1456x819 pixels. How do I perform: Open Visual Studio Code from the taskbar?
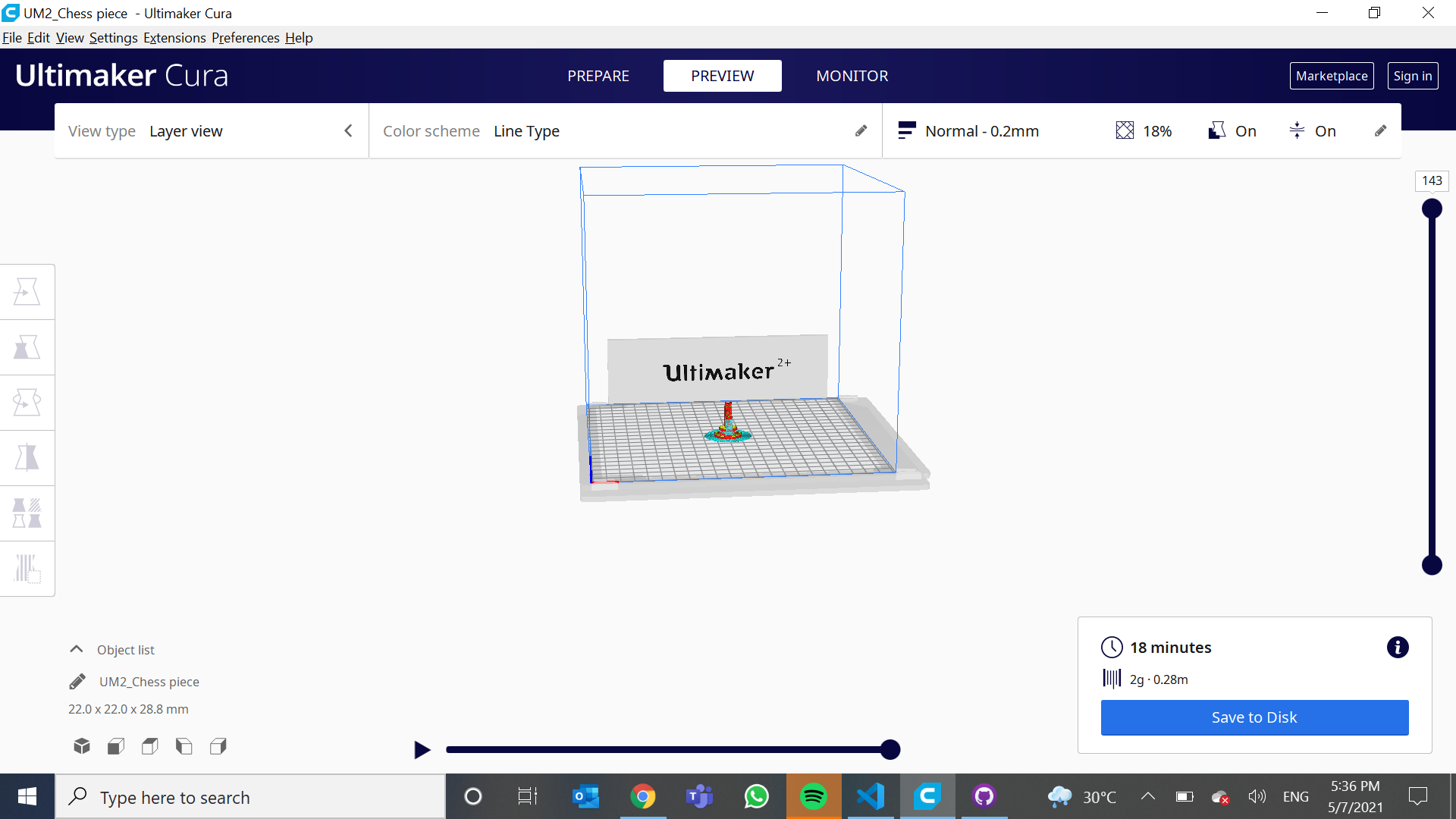pos(871,797)
